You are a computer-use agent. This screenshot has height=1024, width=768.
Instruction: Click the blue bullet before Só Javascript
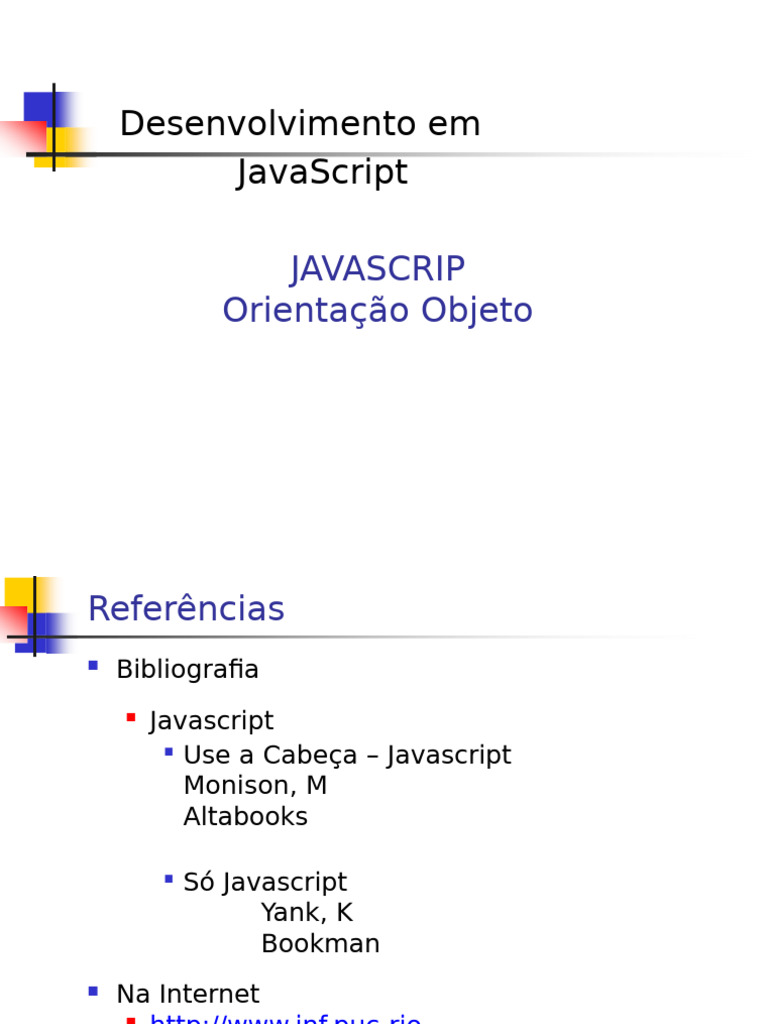tap(169, 879)
